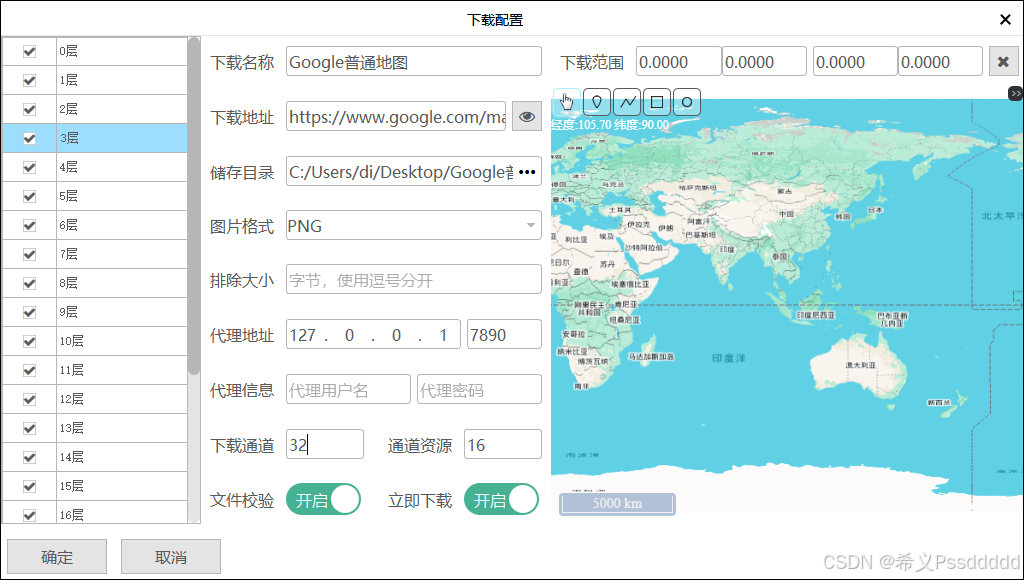Select the 3层 row in layer list
The image size is (1024, 580).
click(x=95, y=138)
